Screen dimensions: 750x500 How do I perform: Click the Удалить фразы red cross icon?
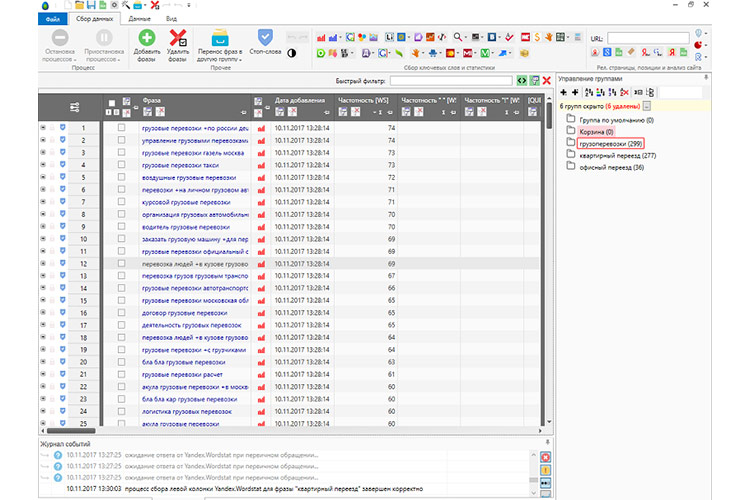178,38
